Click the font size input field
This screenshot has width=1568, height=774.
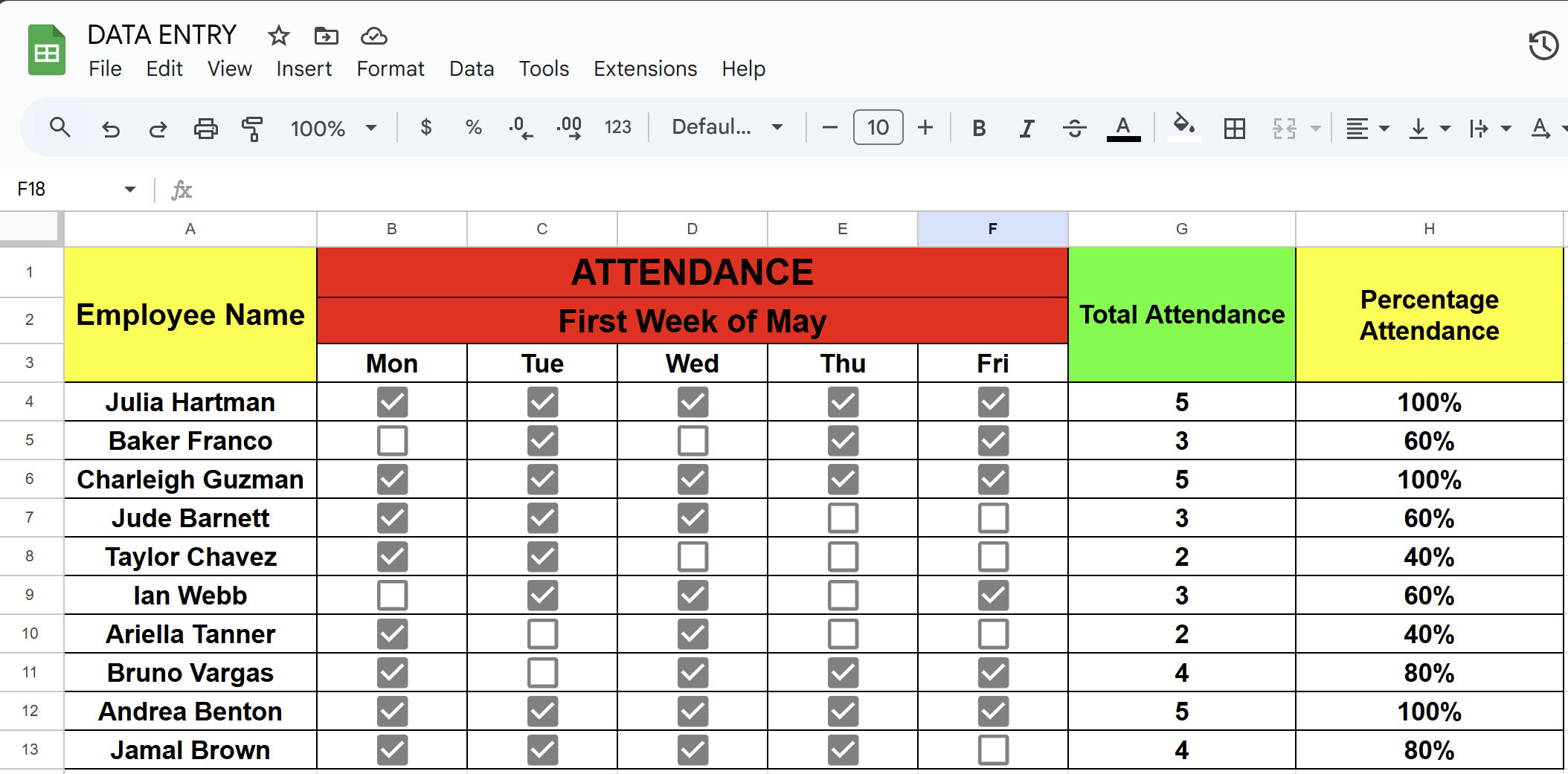(878, 127)
